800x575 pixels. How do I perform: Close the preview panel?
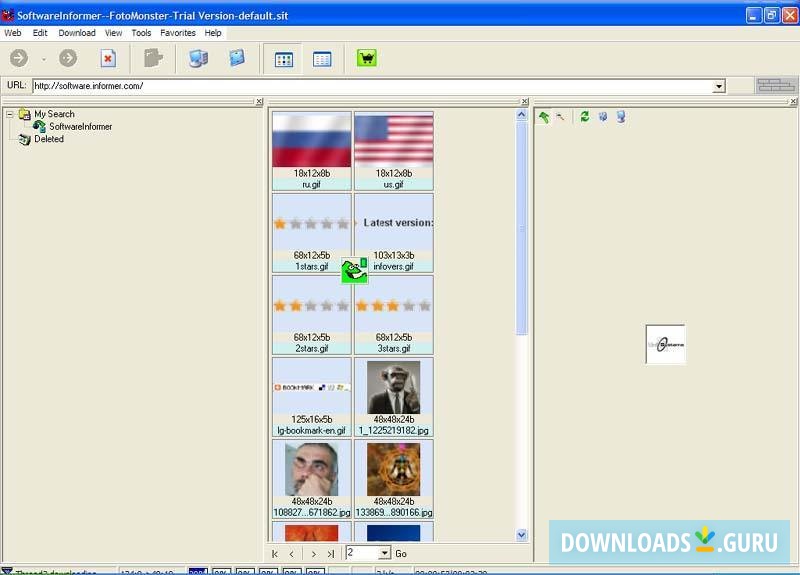click(793, 102)
